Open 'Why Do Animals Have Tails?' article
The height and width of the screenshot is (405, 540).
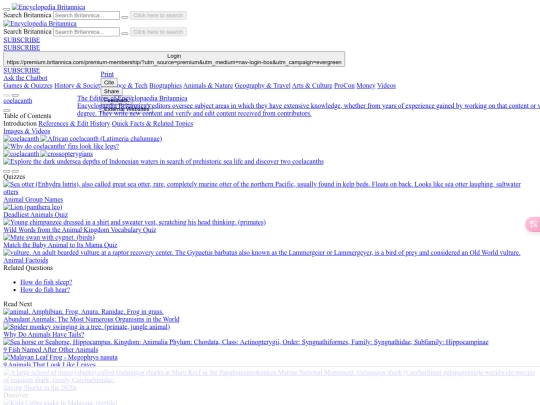pos(44,334)
